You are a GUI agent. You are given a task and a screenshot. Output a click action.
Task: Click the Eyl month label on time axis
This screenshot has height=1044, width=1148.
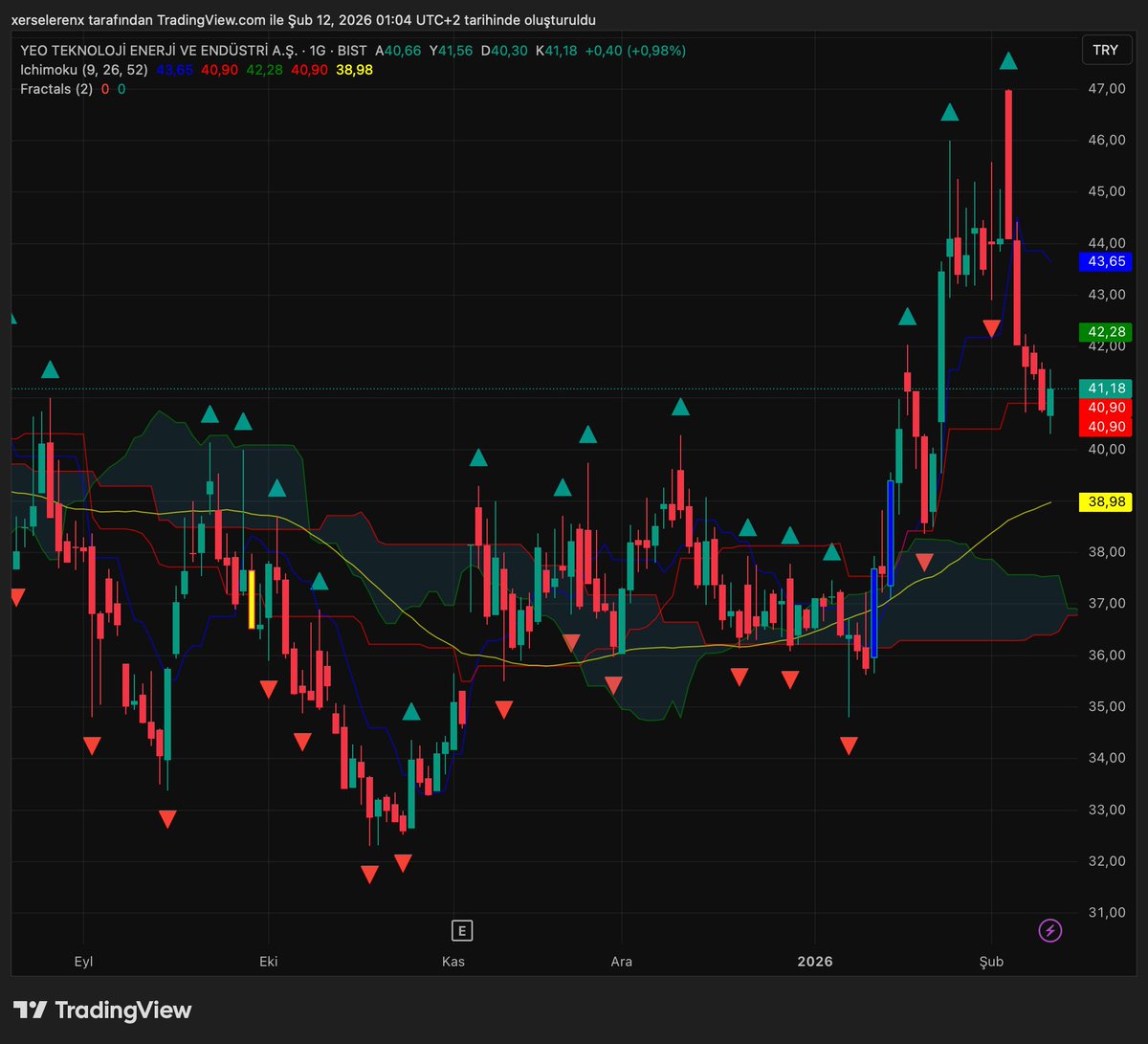pos(85,962)
